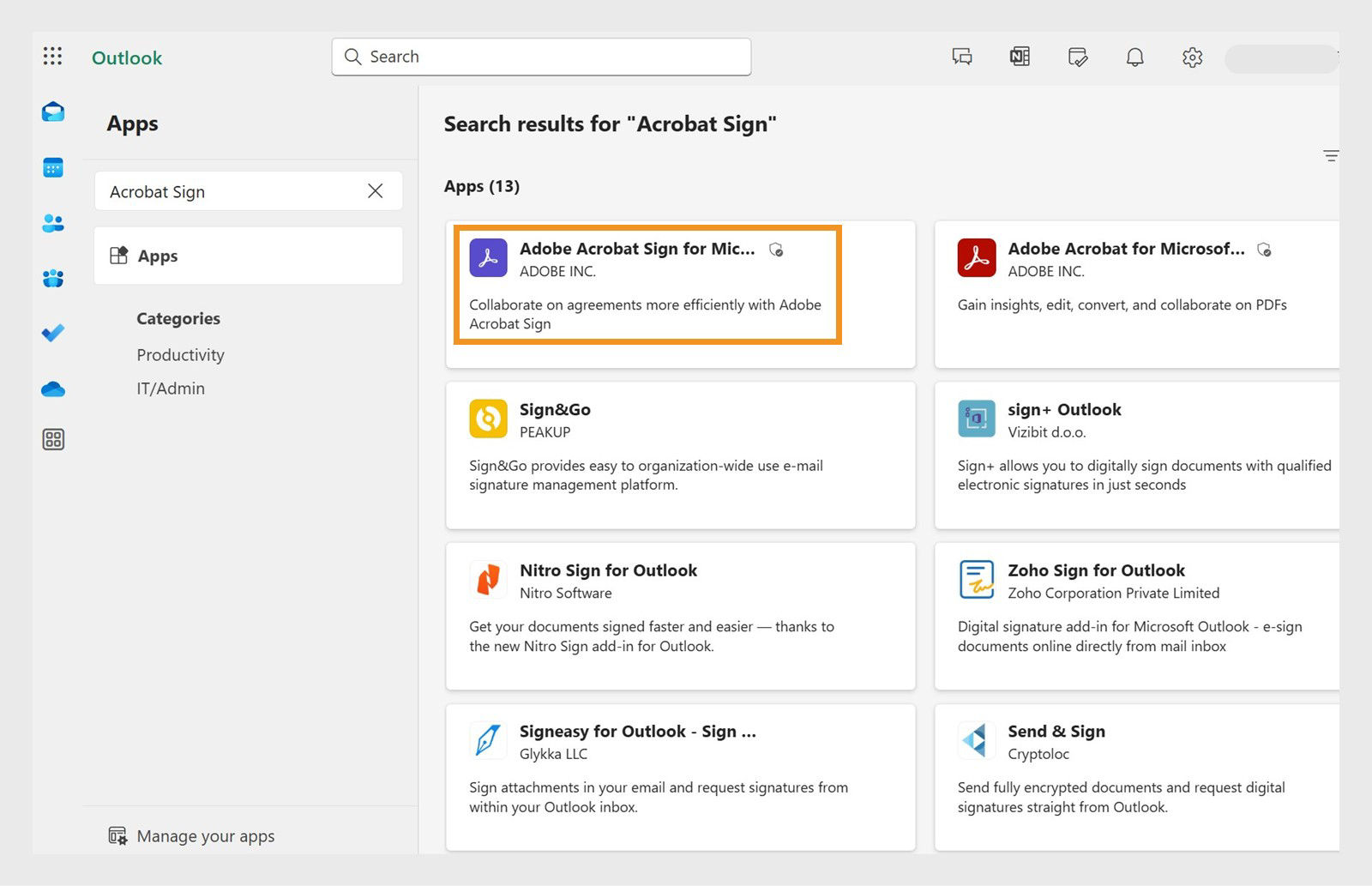Click publisher name 'Cryptoloc'

pos(1038,755)
